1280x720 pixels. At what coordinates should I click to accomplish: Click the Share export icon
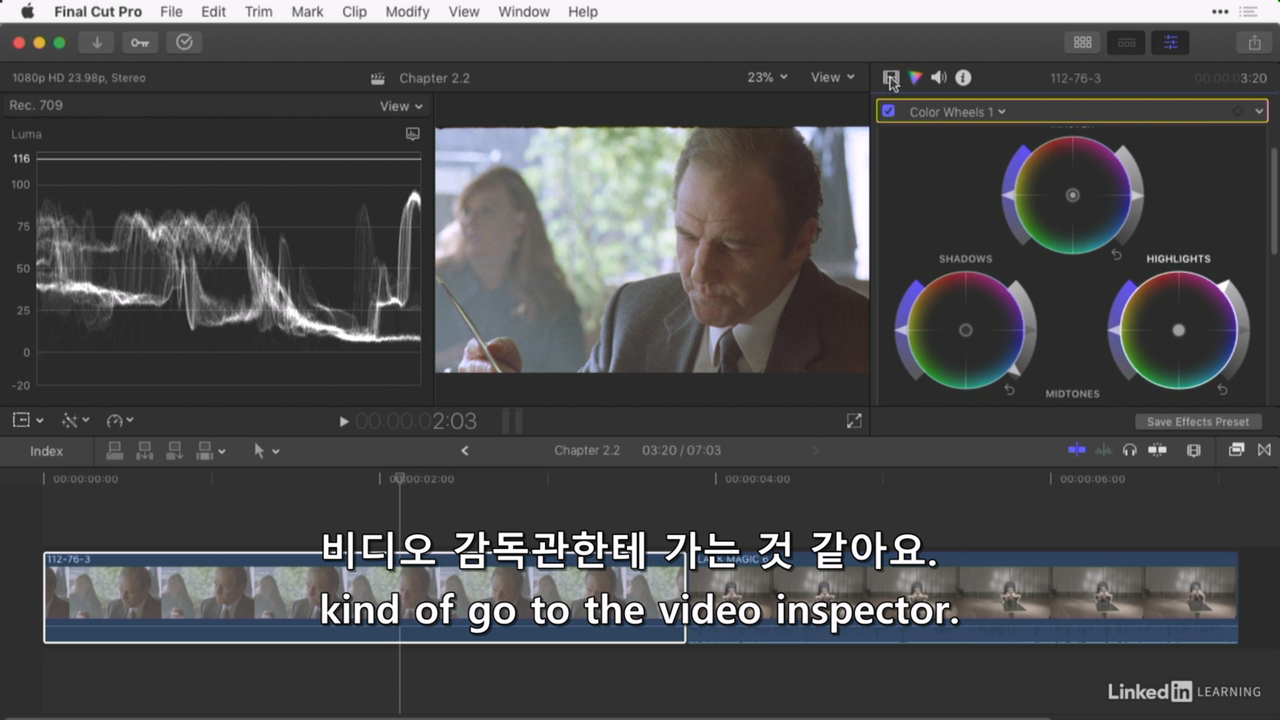point(1254,42)
